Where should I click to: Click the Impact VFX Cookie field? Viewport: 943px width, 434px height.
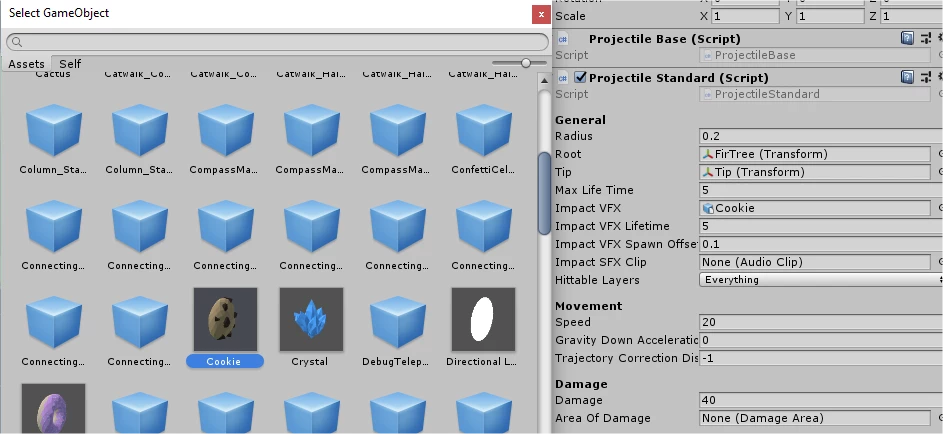[815, 208]
